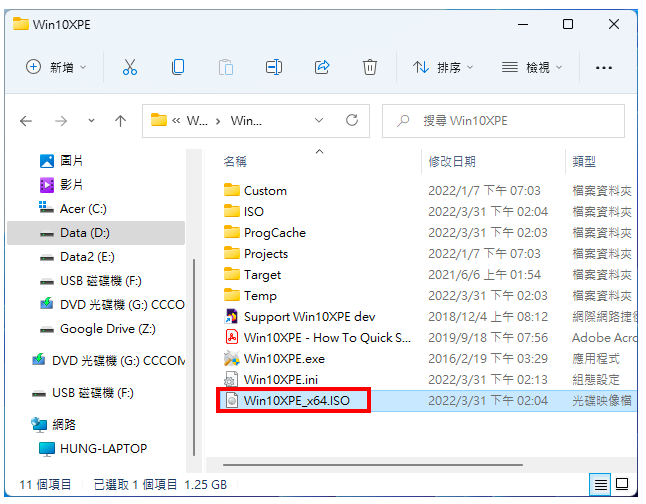Minimize the Win10XPE window

click(x=523, y=24)
